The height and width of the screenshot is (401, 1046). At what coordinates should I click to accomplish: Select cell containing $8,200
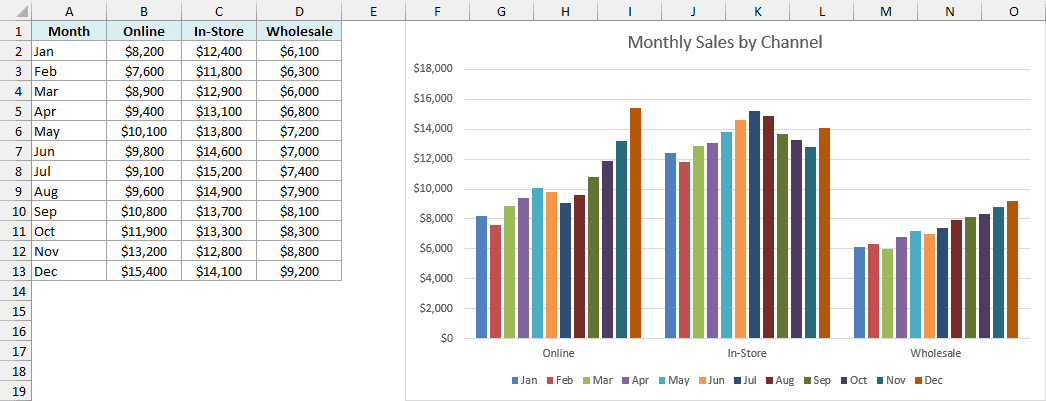[143, 51]
